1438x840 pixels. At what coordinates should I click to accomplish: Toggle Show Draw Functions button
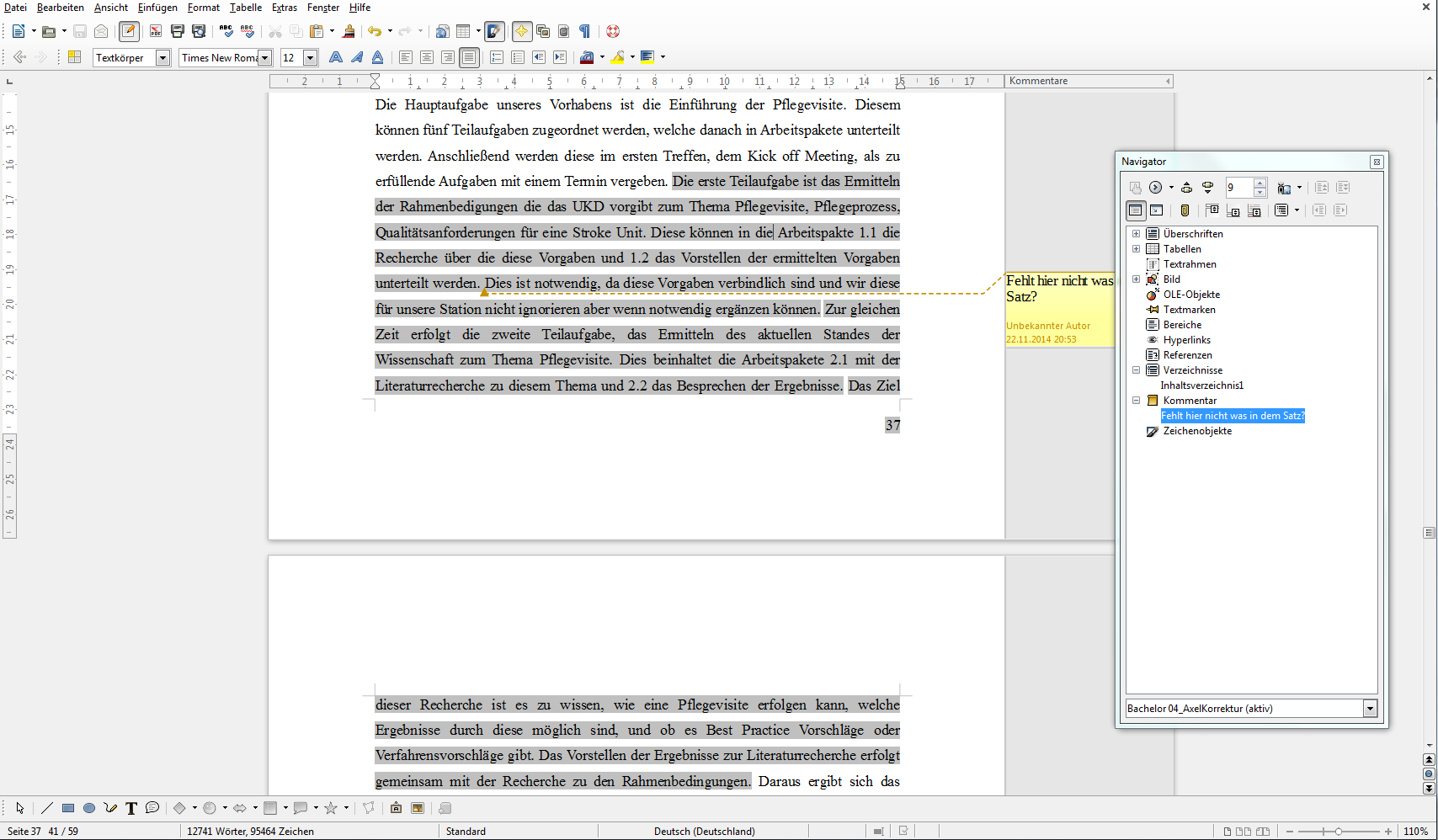[x=495, y=31]
